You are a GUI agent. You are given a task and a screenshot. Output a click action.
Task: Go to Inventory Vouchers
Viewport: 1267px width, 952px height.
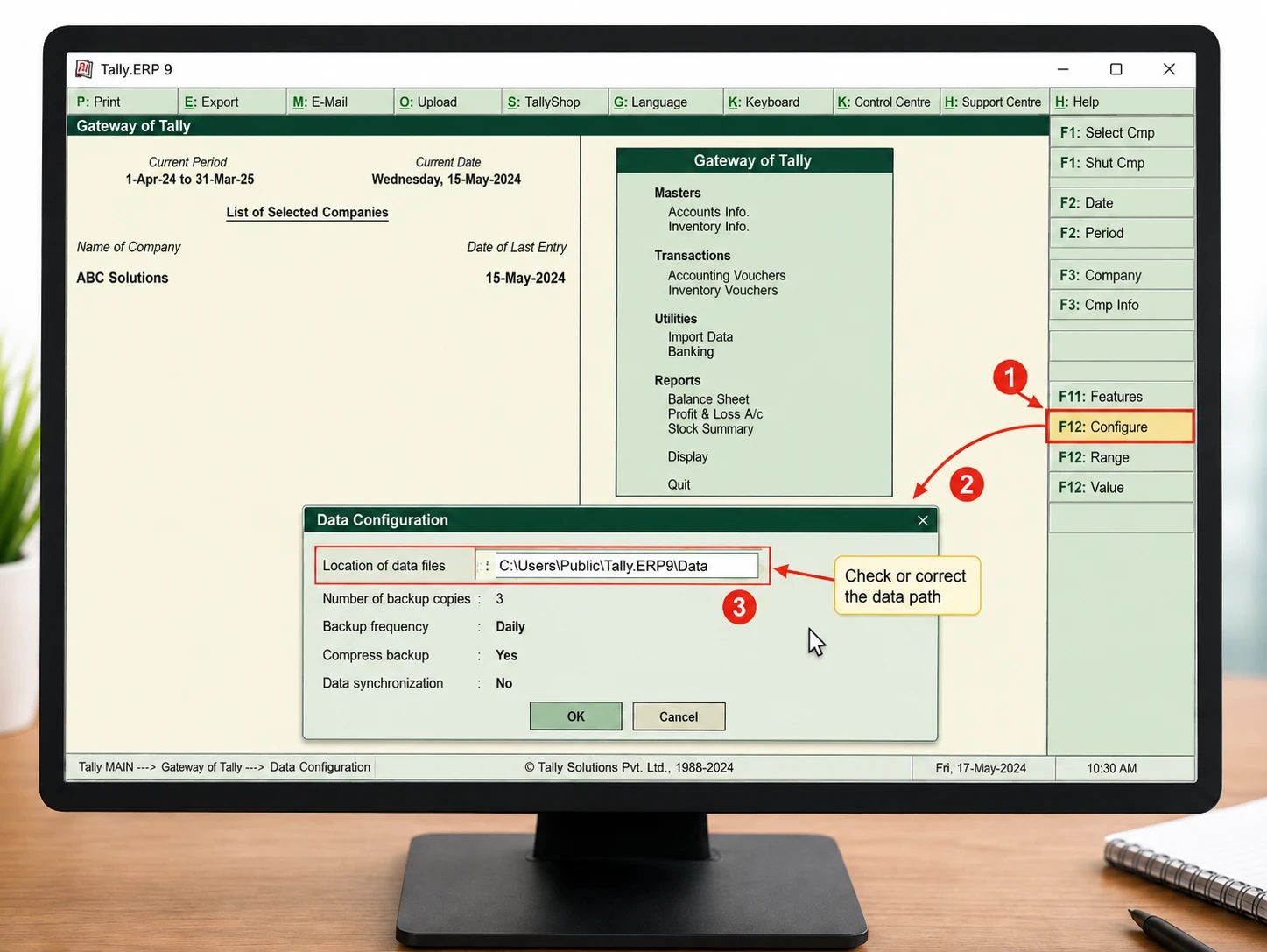(722, 291)
